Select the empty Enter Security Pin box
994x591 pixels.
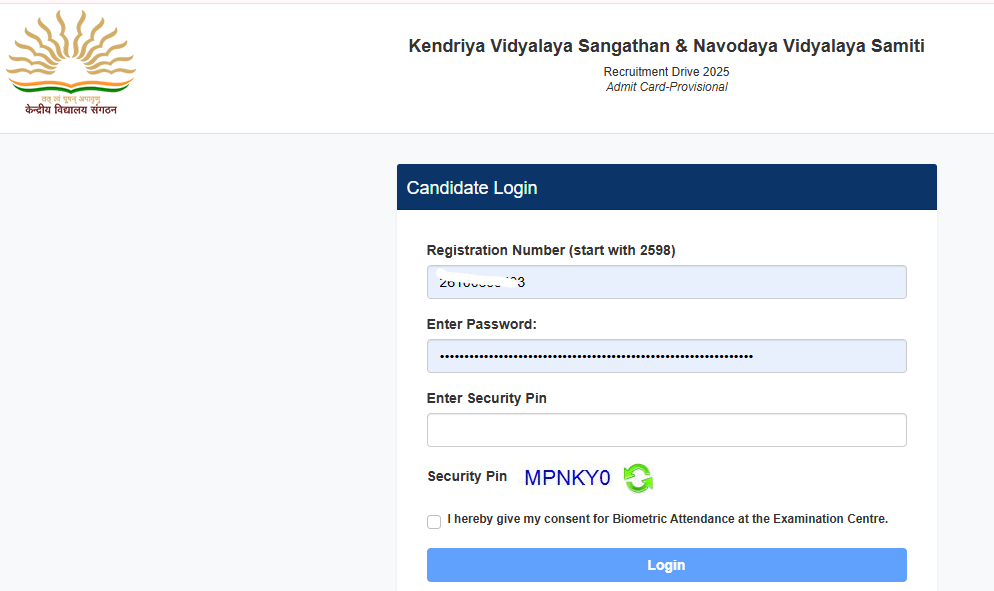[666, 430]
